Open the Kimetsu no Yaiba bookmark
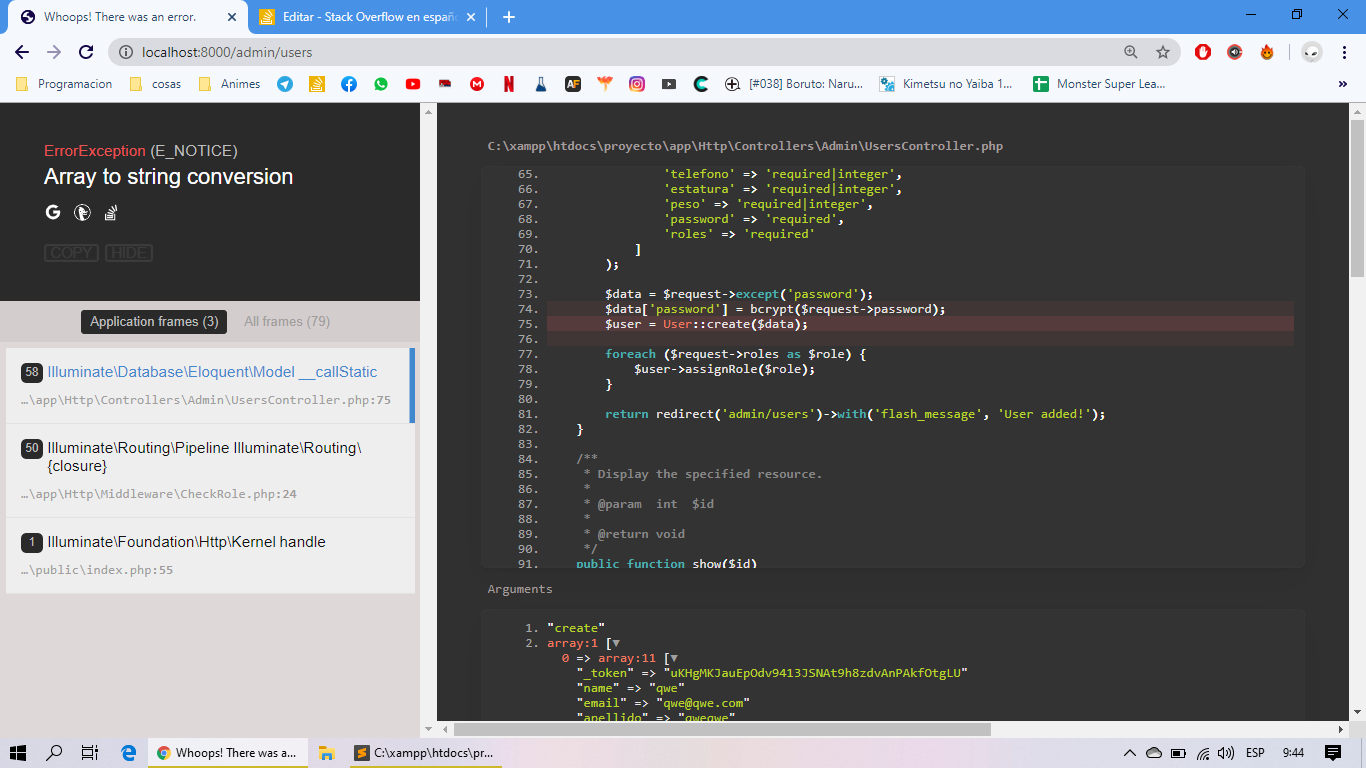 click(946, 84)
